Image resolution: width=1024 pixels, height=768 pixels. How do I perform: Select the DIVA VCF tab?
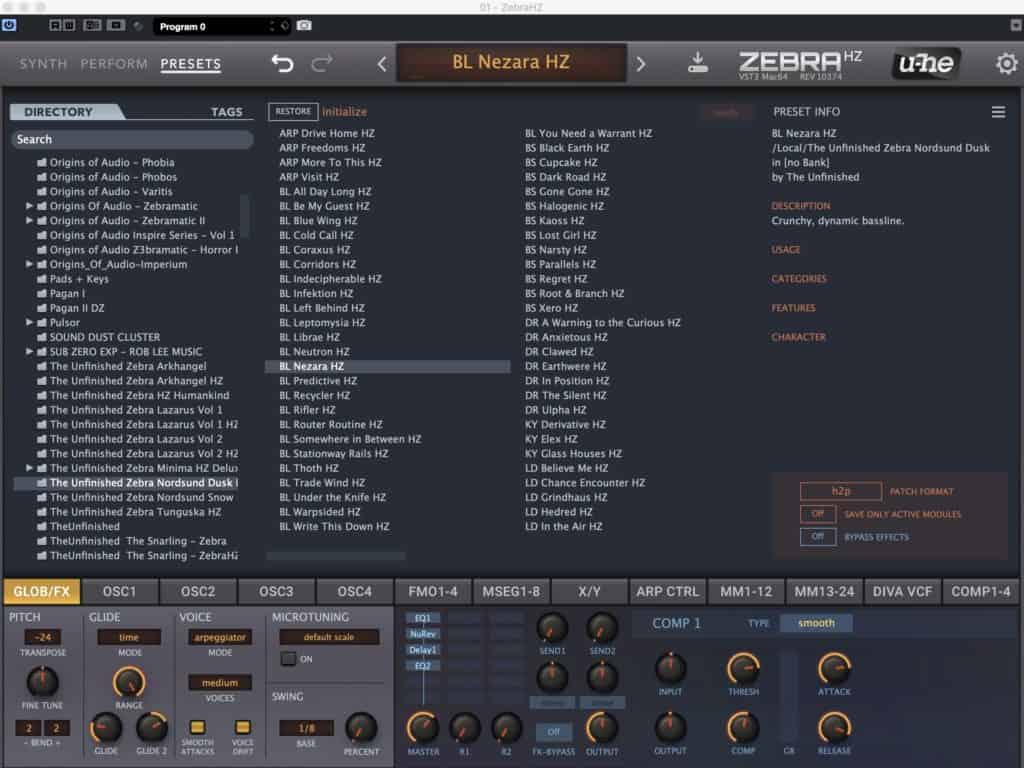tap(902, 592)
